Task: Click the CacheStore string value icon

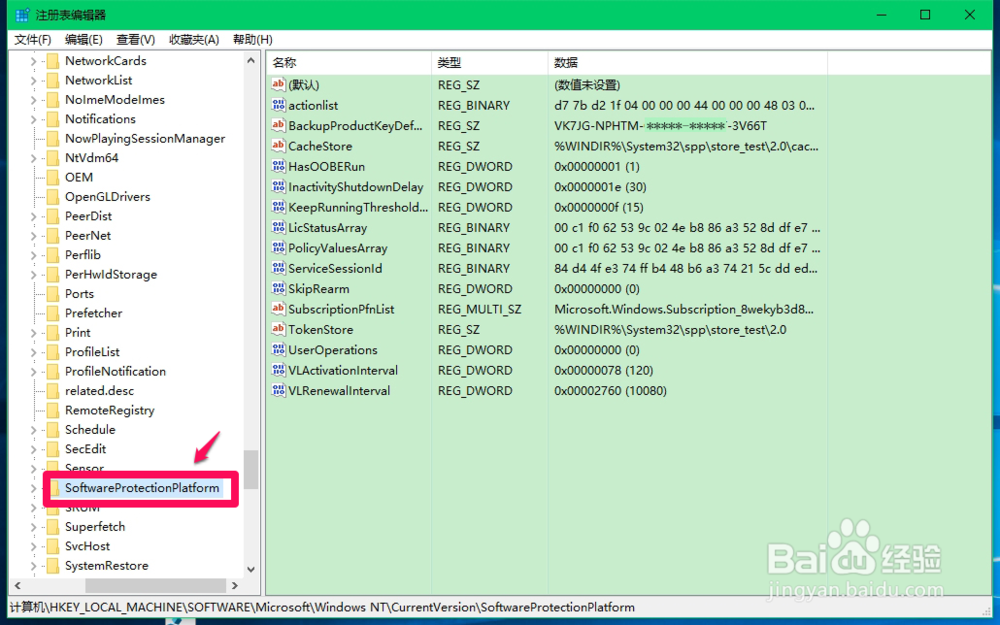Action: [x=278, y=145]
